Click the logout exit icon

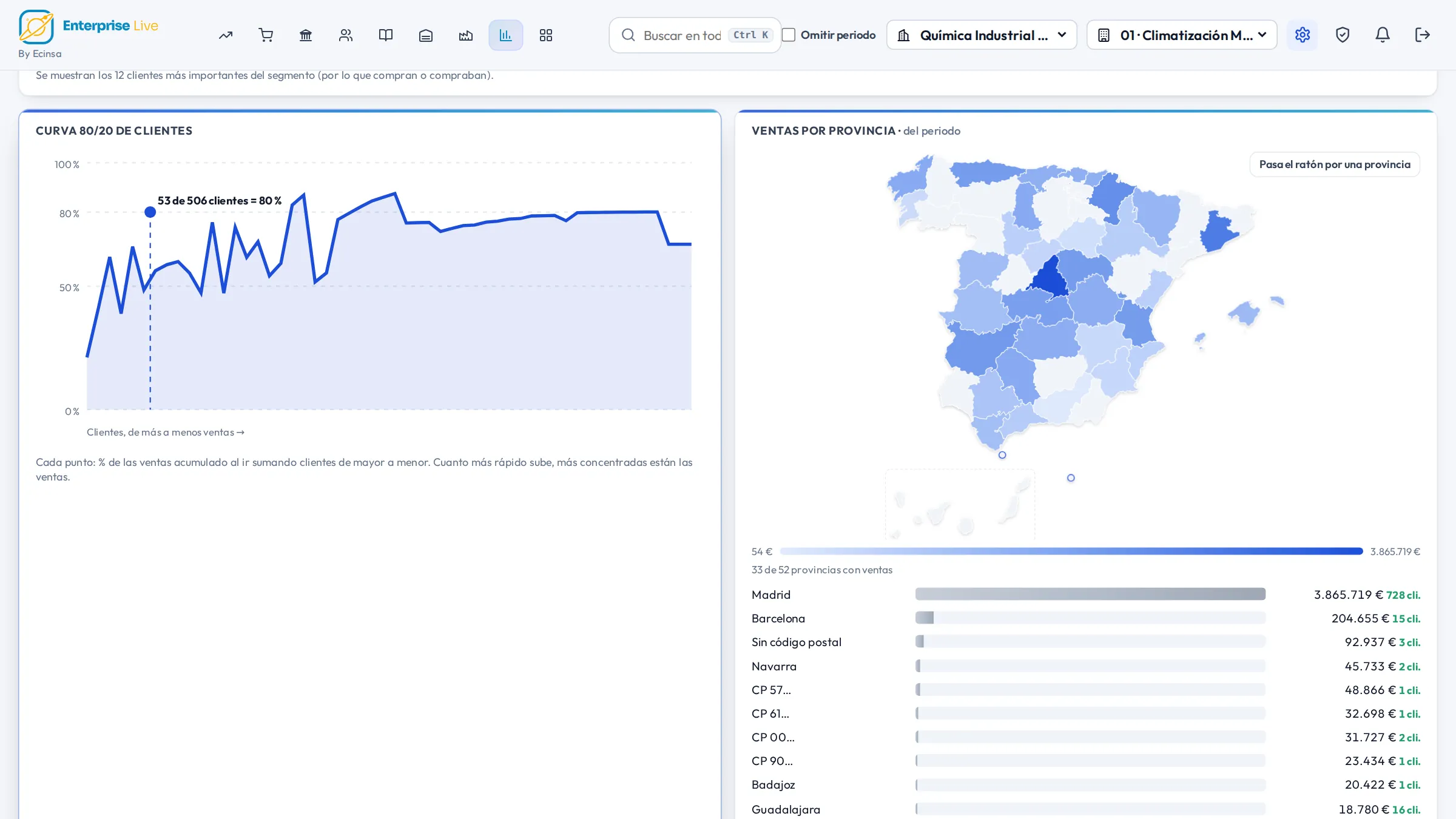[1423, 35]
